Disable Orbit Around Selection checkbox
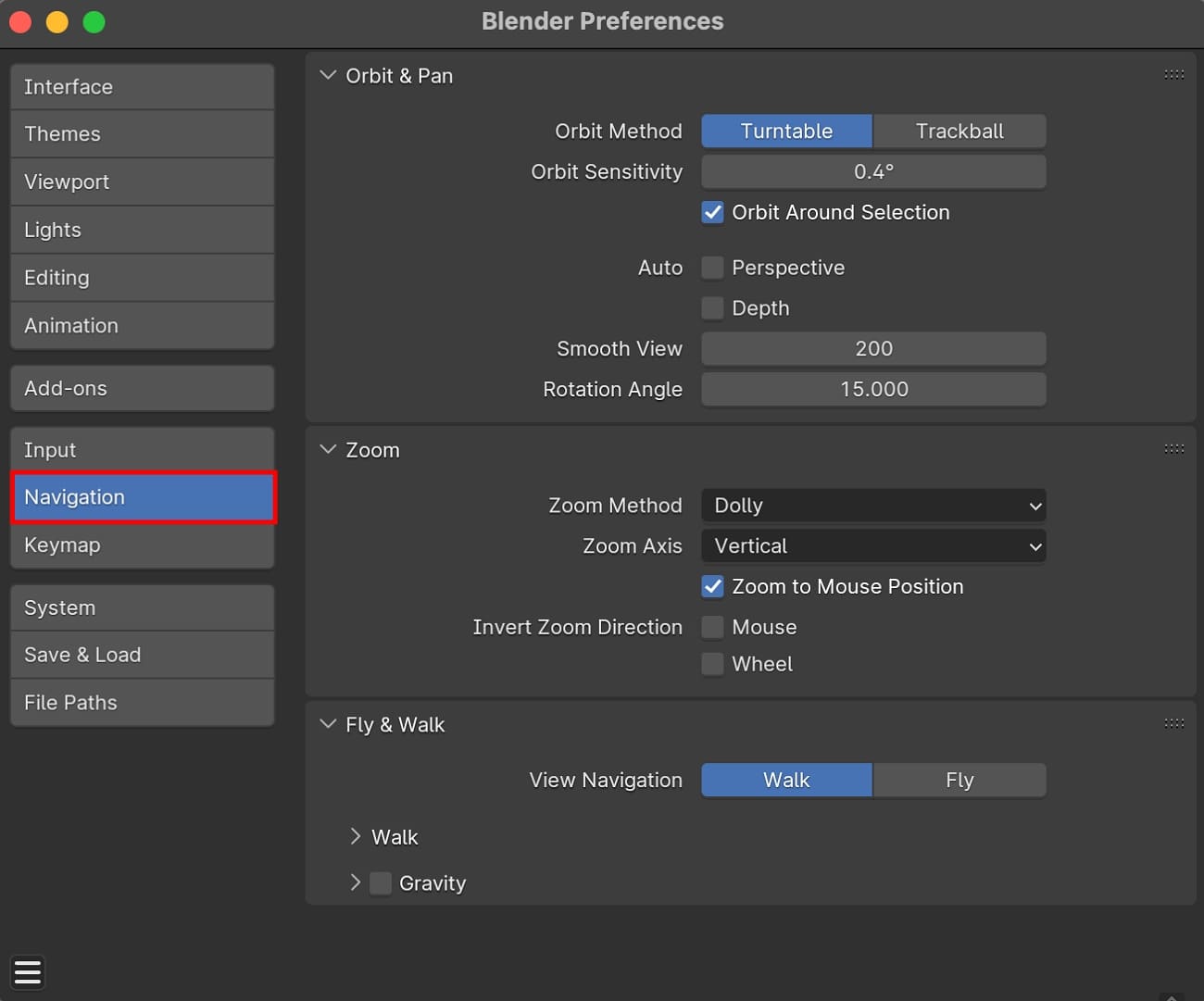 712,212
